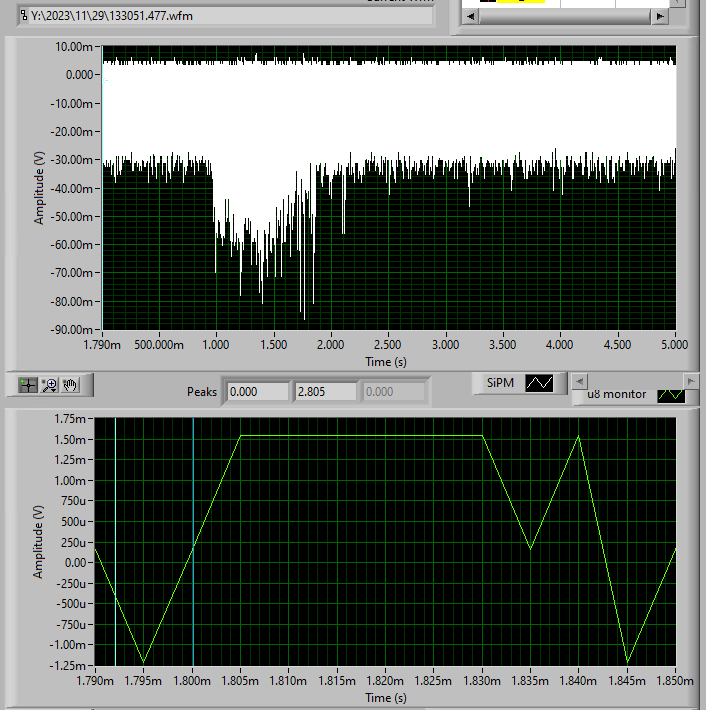
Task: Select the blue cursor line at 1.800m
Action: (193, 542)
